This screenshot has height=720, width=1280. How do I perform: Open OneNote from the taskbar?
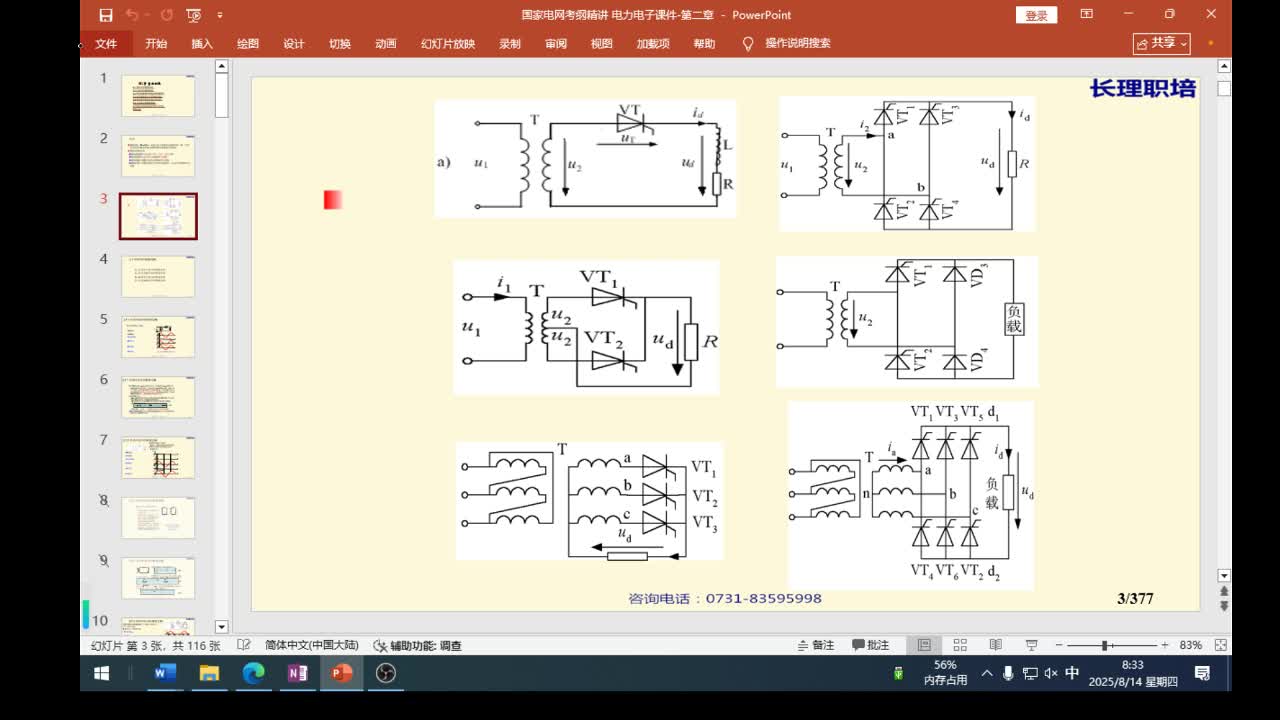click(x=298, y=674)
